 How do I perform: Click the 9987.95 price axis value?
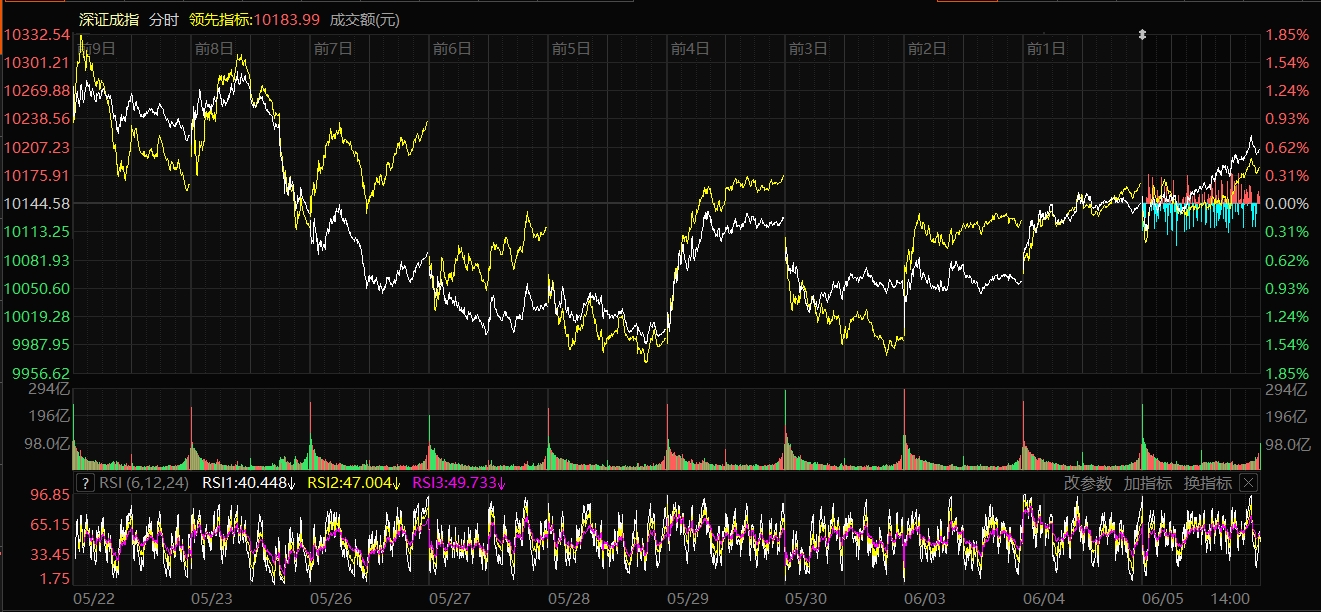pyautogui.click(x=41, y=344)
